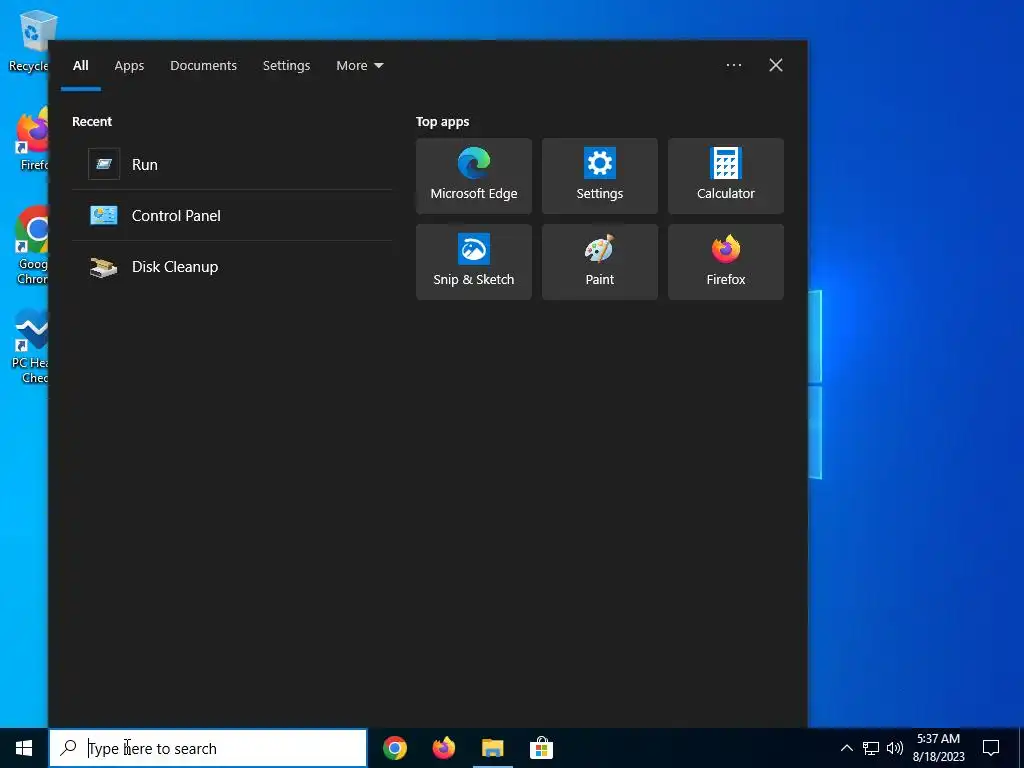Open Firefox from the taskbar
Screen dimensions: 1024x768
coord(444,748)
